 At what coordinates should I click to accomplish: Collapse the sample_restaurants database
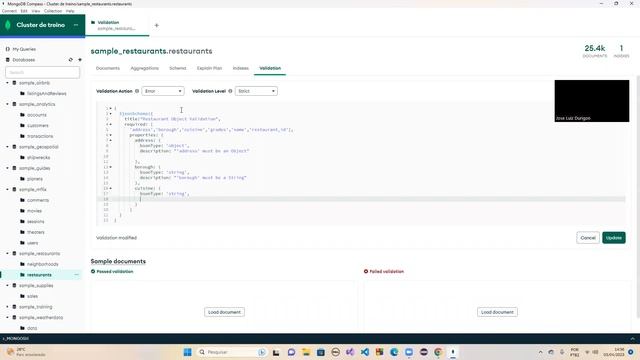pyautogui.click(x=7, y=253)
